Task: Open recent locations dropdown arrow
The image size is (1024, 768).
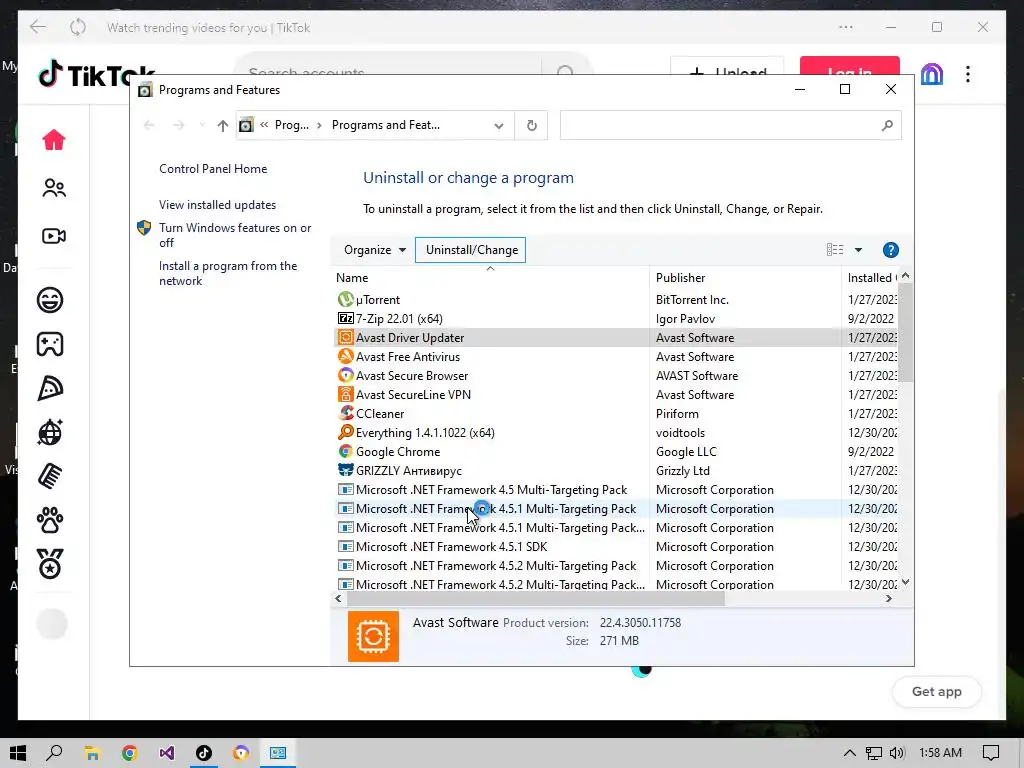Action: [x=202, y=125]
